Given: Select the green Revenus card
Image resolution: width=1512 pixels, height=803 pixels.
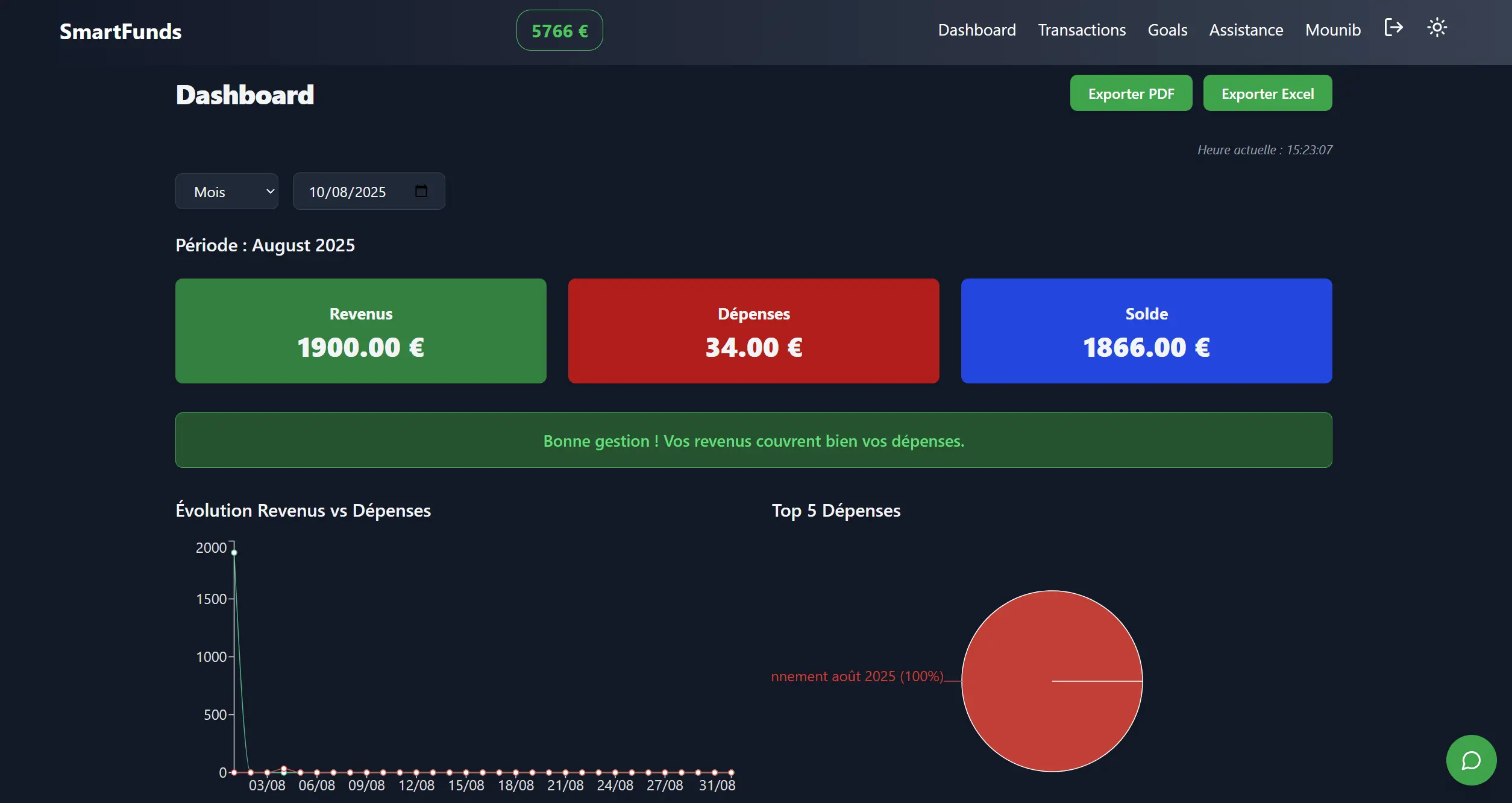Looking at the screenshot, I should [x=360, y=330].
